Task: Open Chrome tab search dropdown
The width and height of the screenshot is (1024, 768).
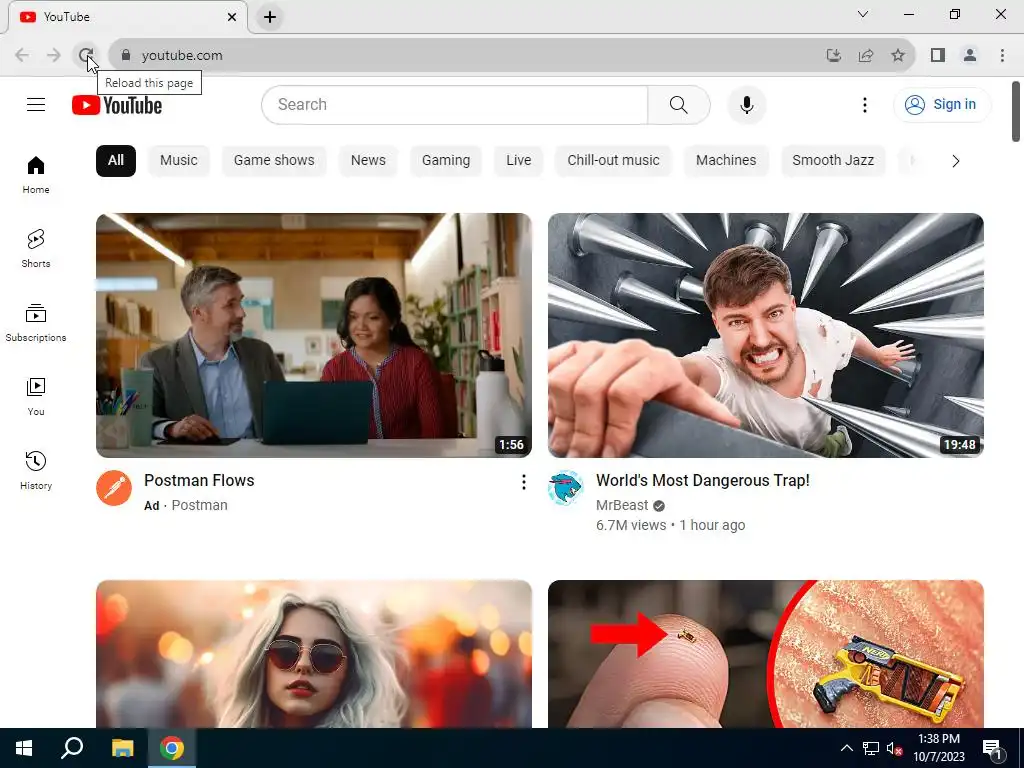Action: tap(863, 14)
